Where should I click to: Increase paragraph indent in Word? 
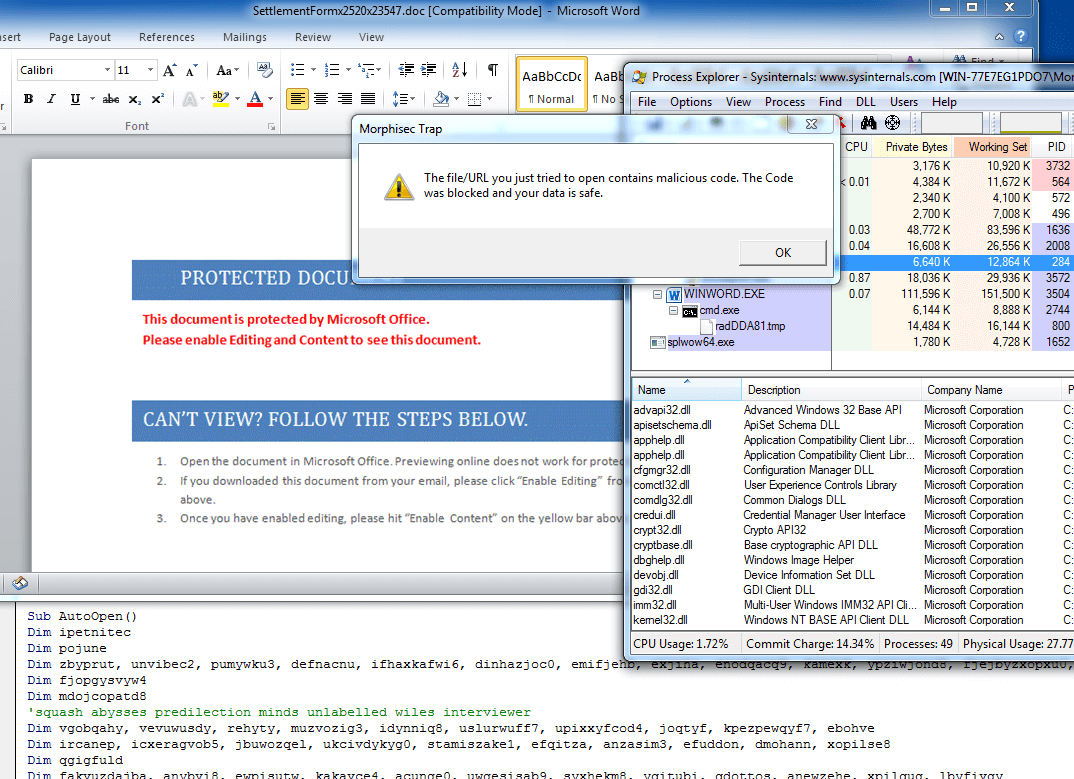pos(429,70)
